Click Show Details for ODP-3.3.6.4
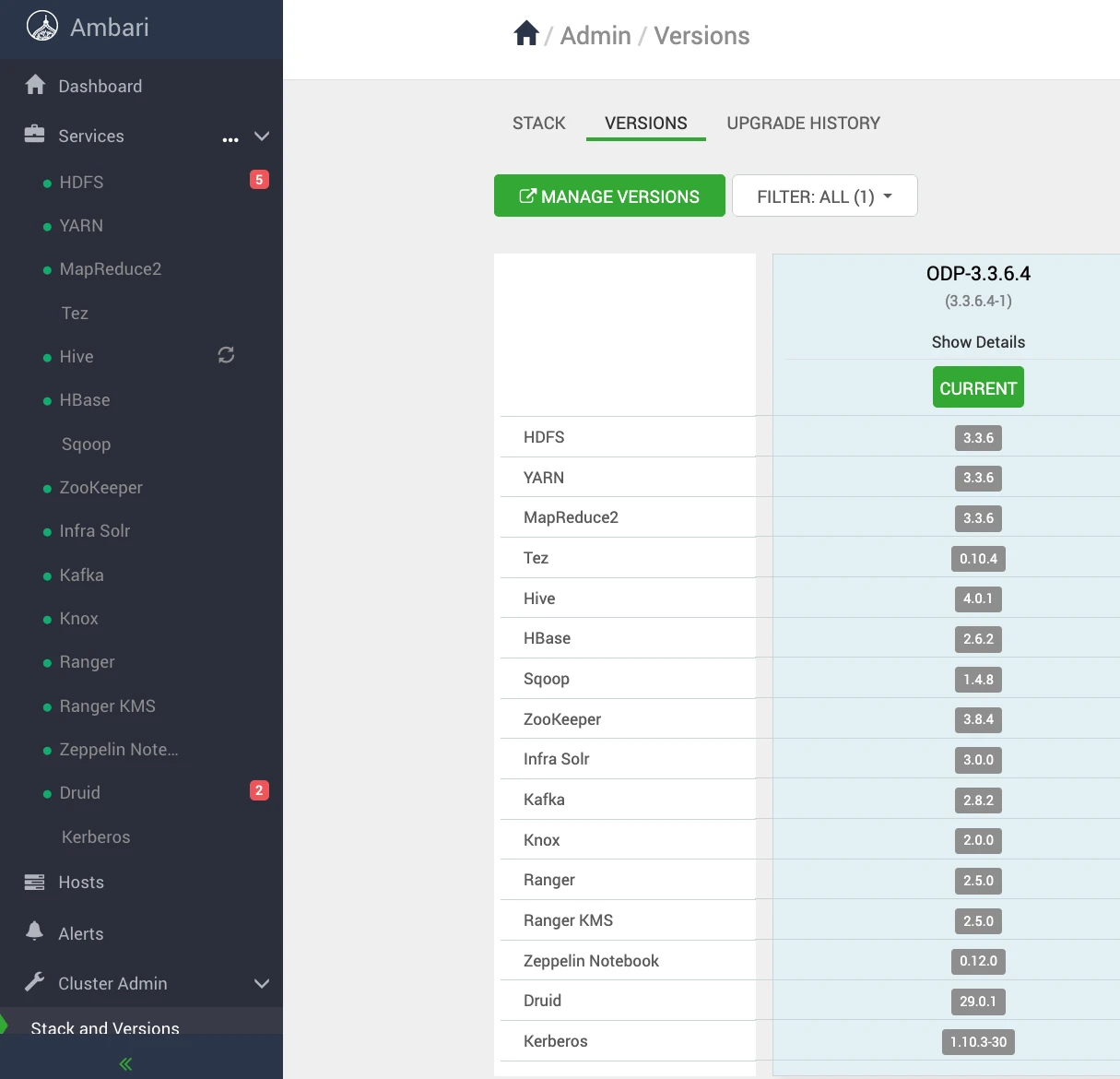The width and height of the screenshot is (1120, 1079). (x=978, y=342)
